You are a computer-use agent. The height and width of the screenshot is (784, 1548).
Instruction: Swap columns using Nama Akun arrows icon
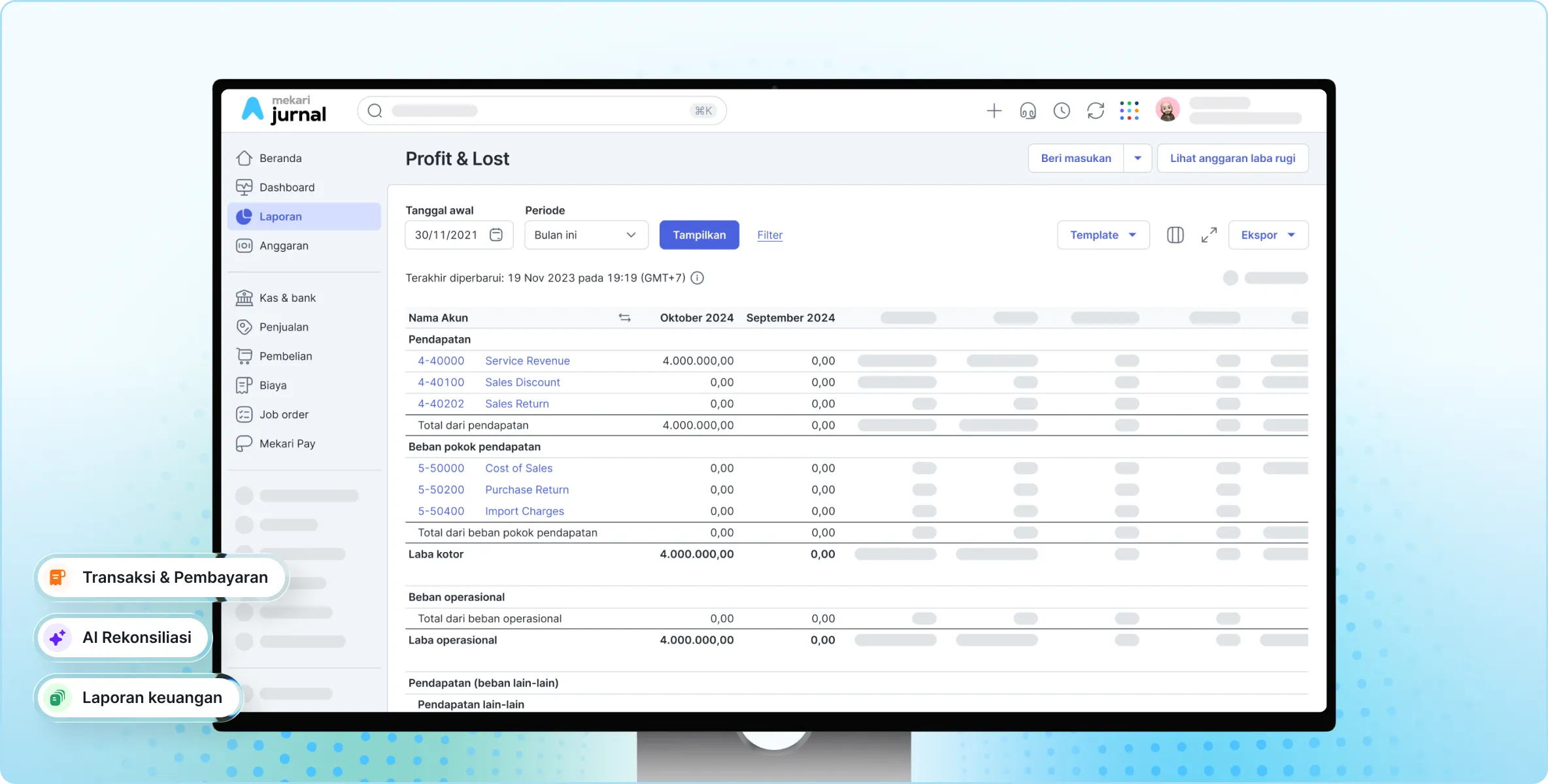[x=624, y=318]
